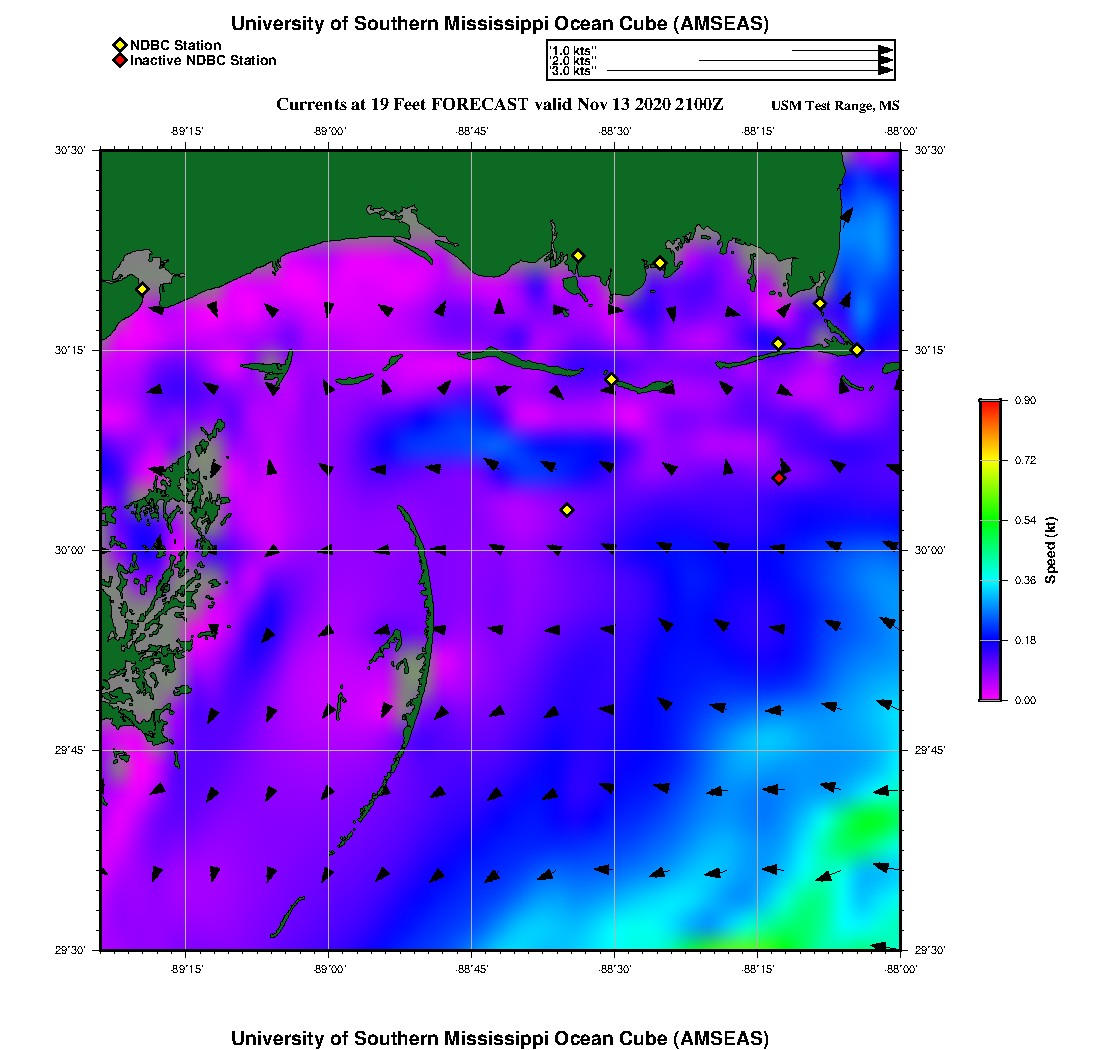Click the red diamond in the legend
The height and width of the screenshot is (1050, 1100).
point(119,61)
